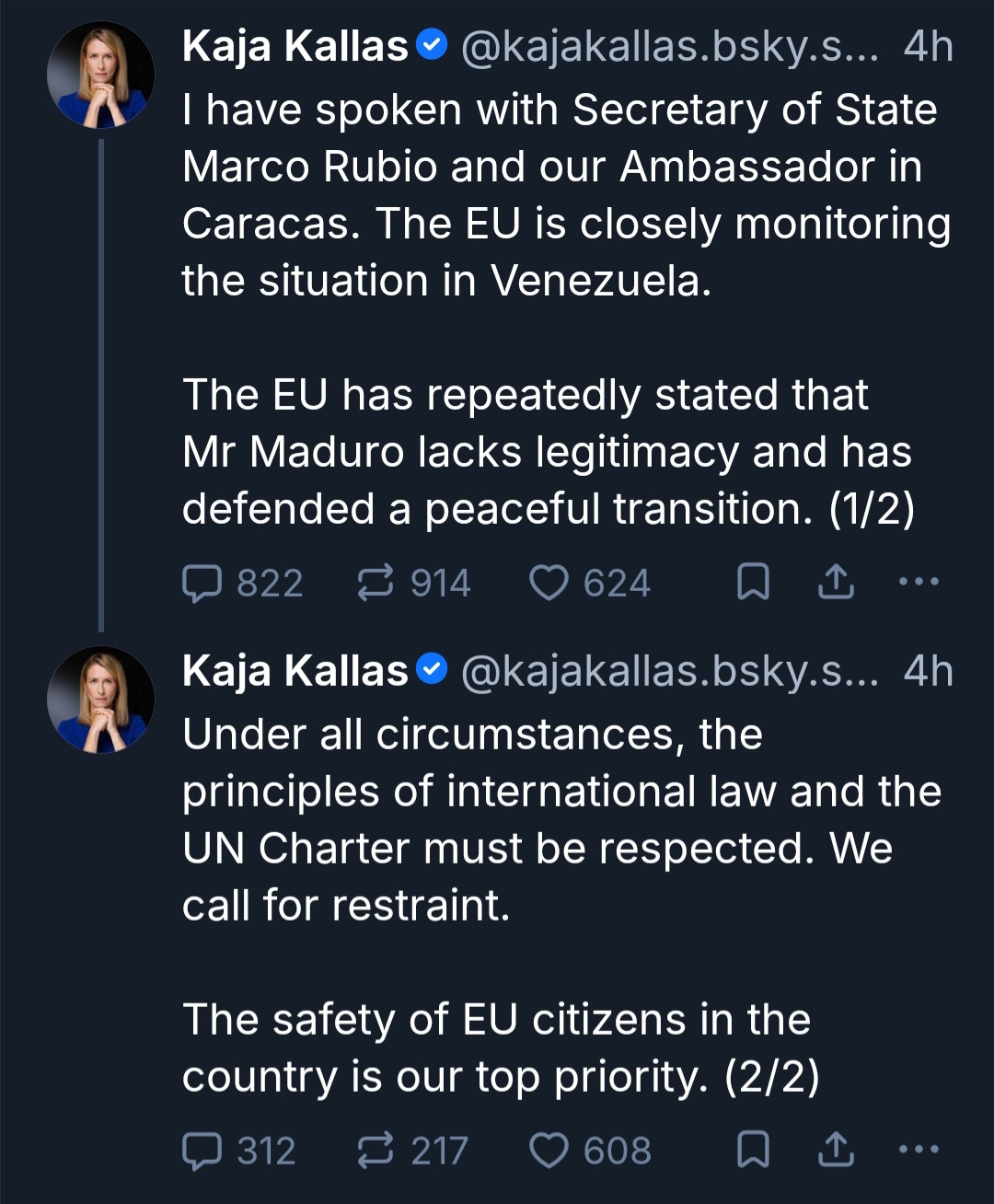Reply to the second post (2/2)
This screenshot has width=994, height=1204.
point(202,1151)
